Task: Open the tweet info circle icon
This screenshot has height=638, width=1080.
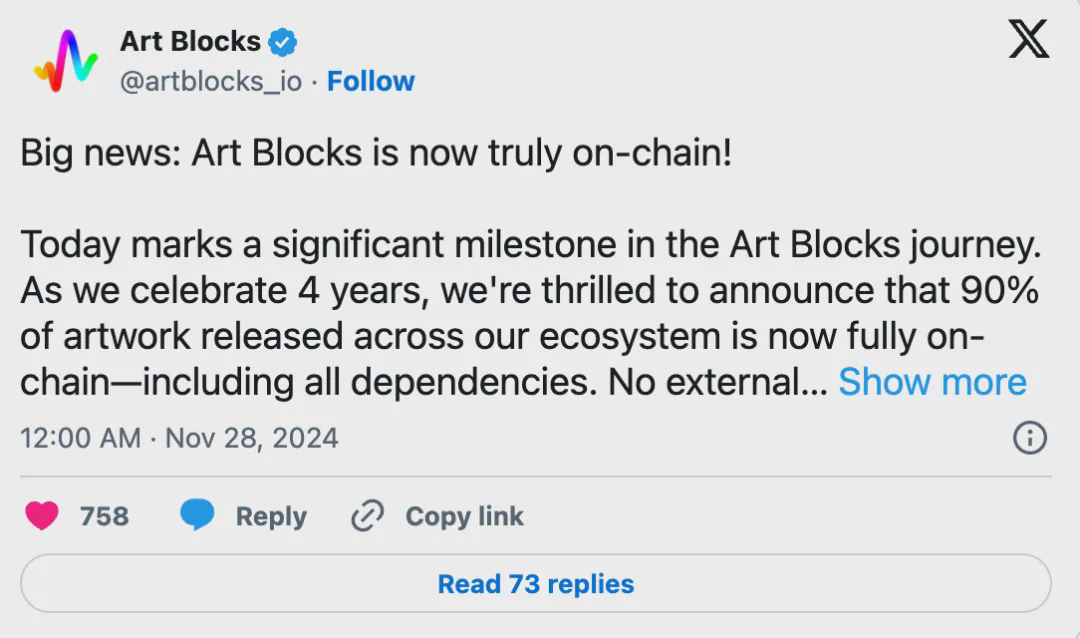Action: [1030, 438]
